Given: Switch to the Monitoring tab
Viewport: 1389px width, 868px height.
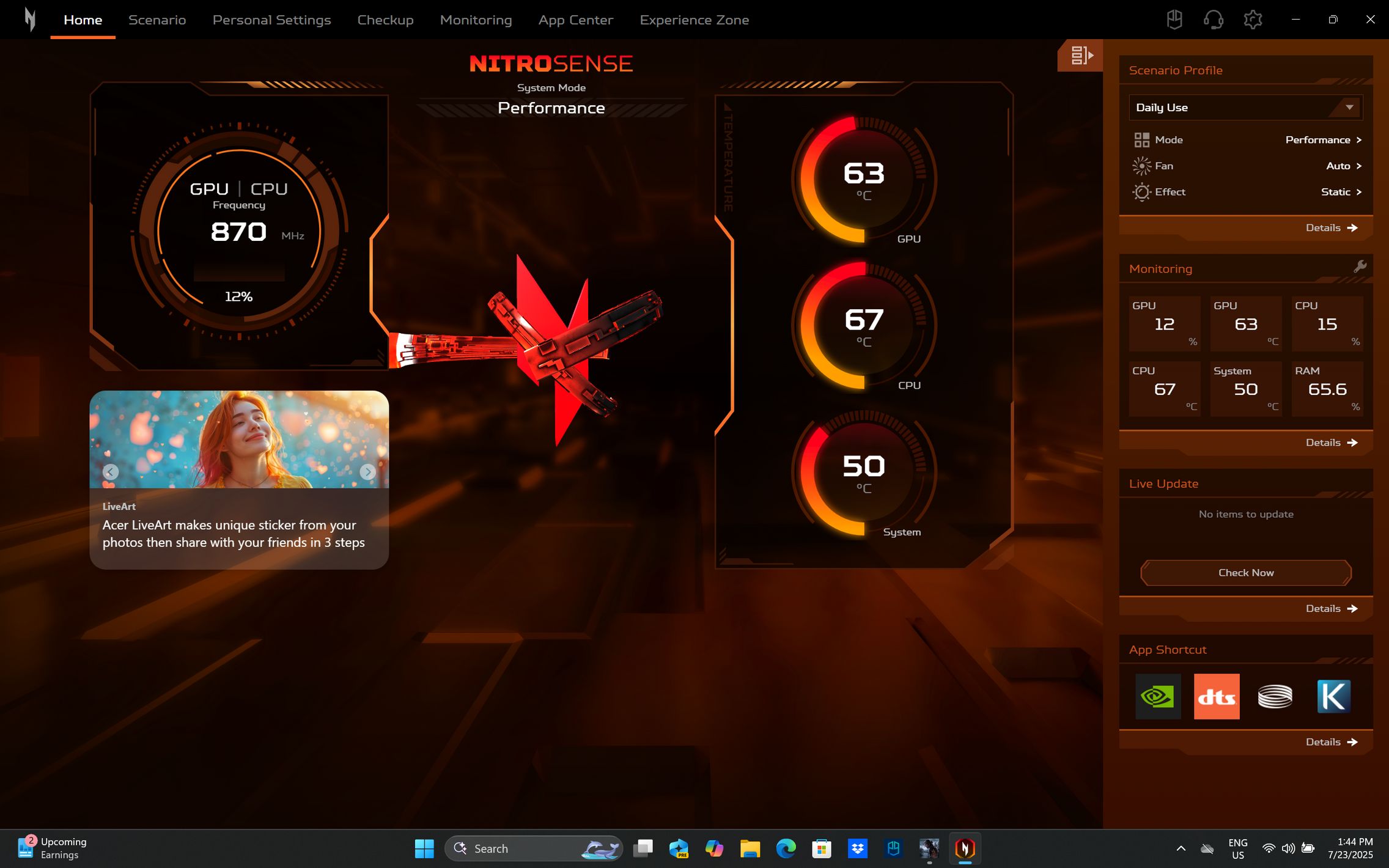Looking at the screenshot, I should (x=476, y=20).
